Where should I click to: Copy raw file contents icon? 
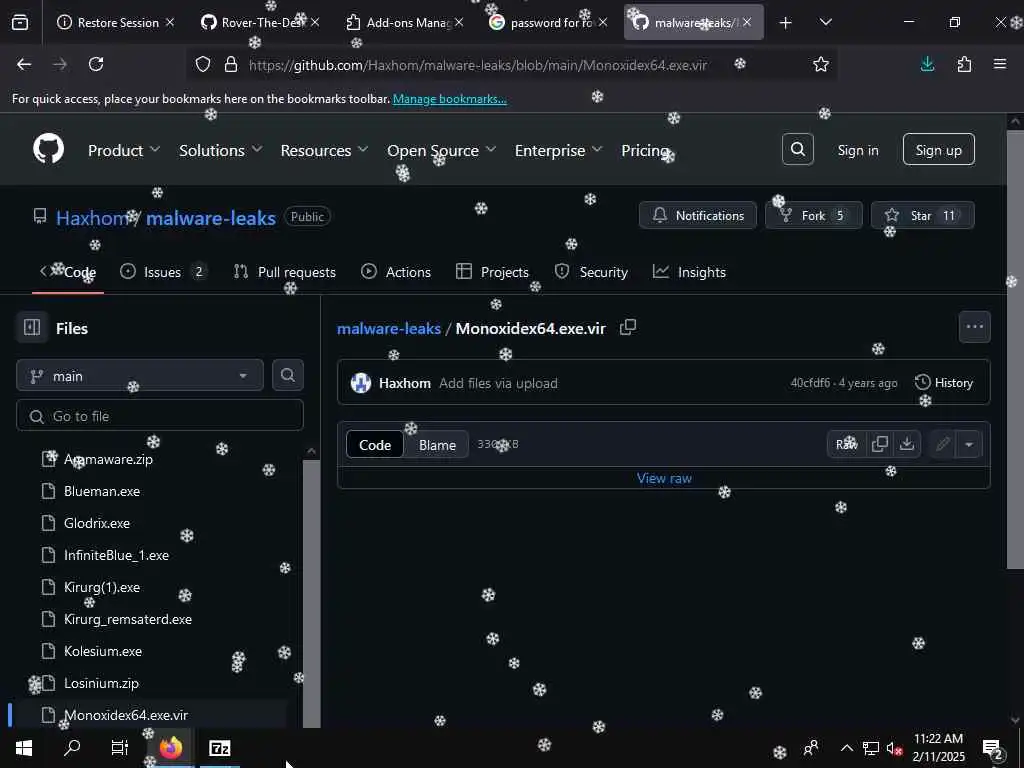pyautogui.click(x=880, y=444)
